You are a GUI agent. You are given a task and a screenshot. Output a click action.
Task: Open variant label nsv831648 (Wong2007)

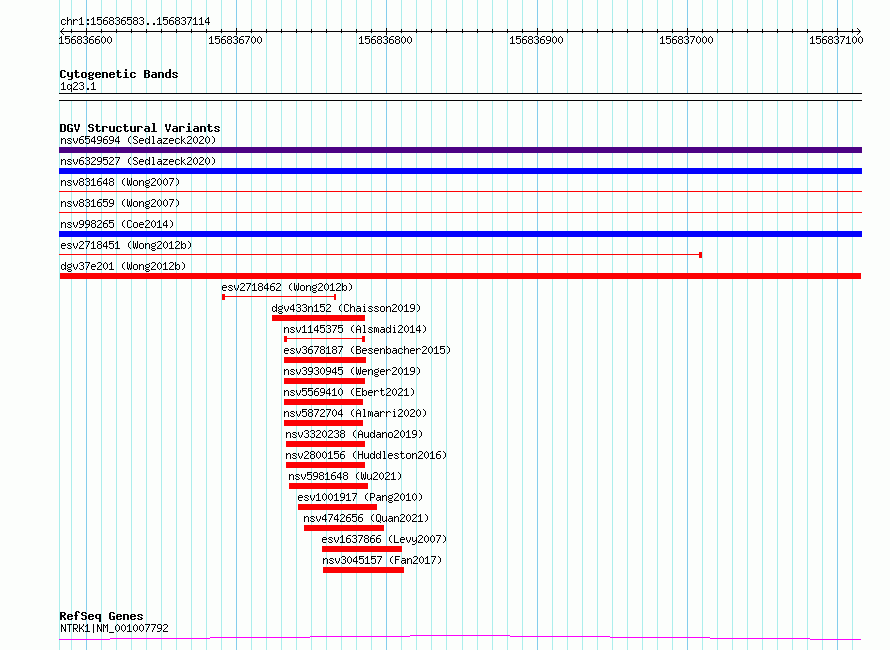[120, 182]
